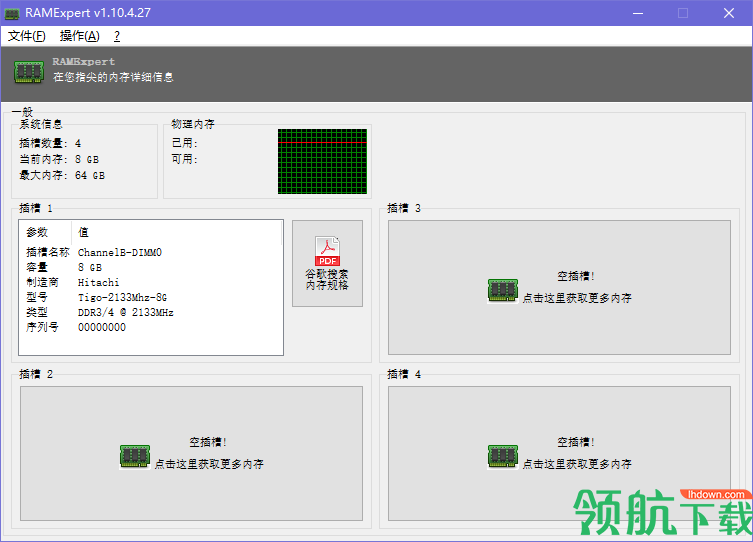Click the physical memory usage graph
Screen dimensions: 753x542
pos(322,161)
